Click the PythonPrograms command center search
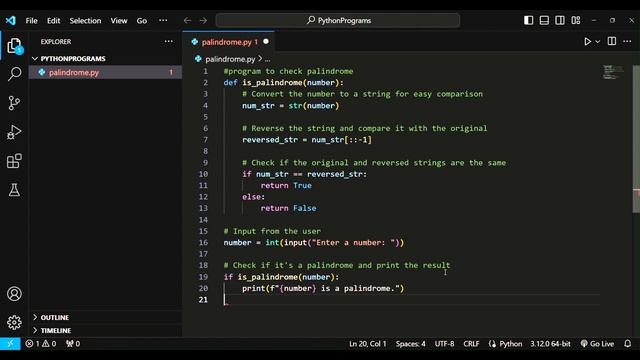 338,20
